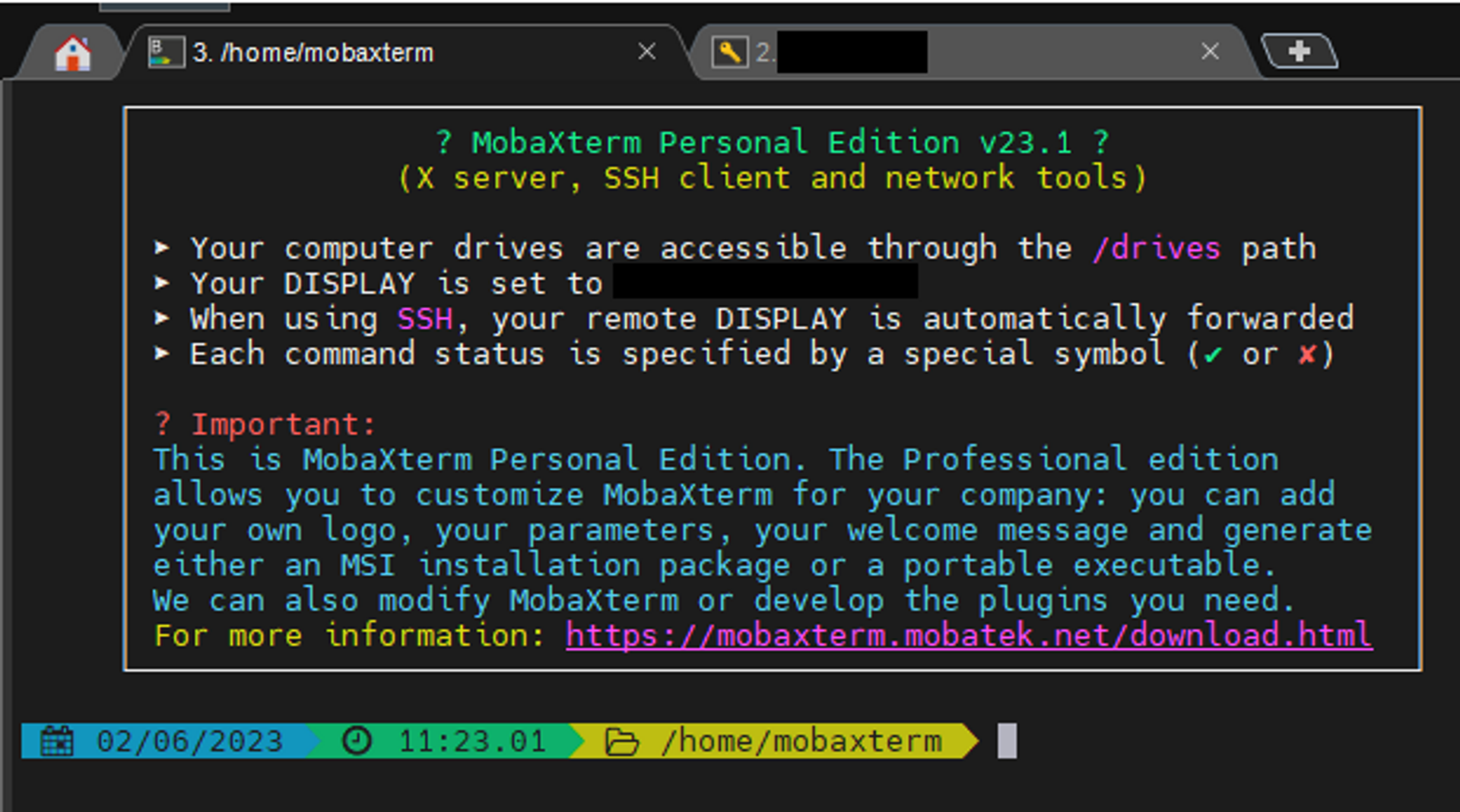Click the SSH key icon on tab 2
1460x812 pixels.
click(x=729, y=52)
